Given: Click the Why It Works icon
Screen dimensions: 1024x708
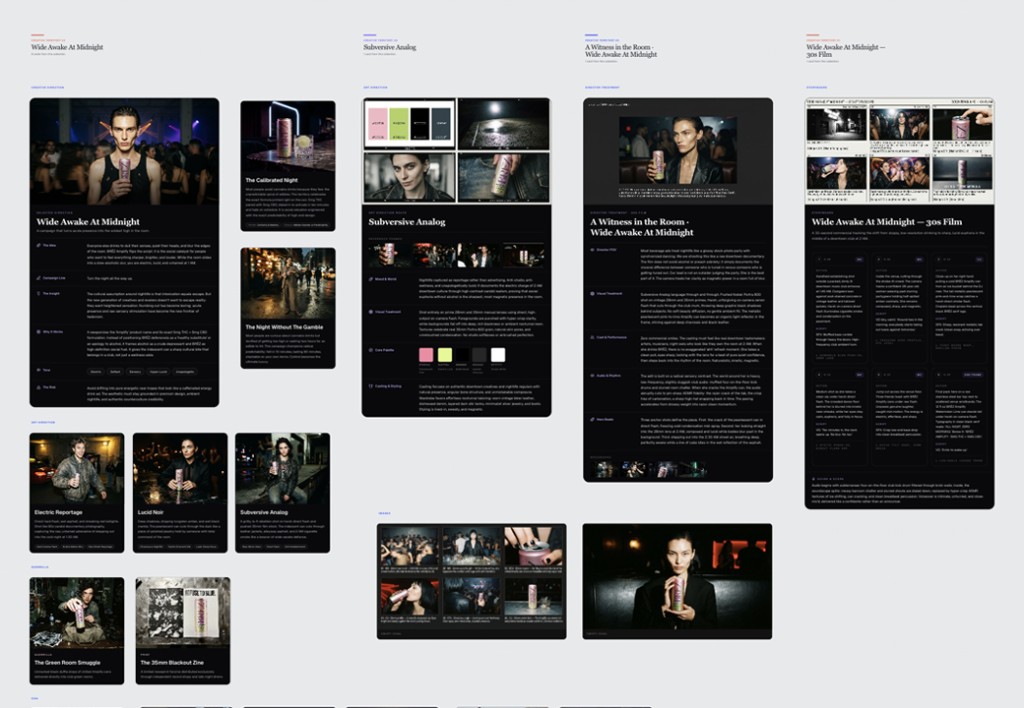Looking at the screenshot, I should 39,332.
